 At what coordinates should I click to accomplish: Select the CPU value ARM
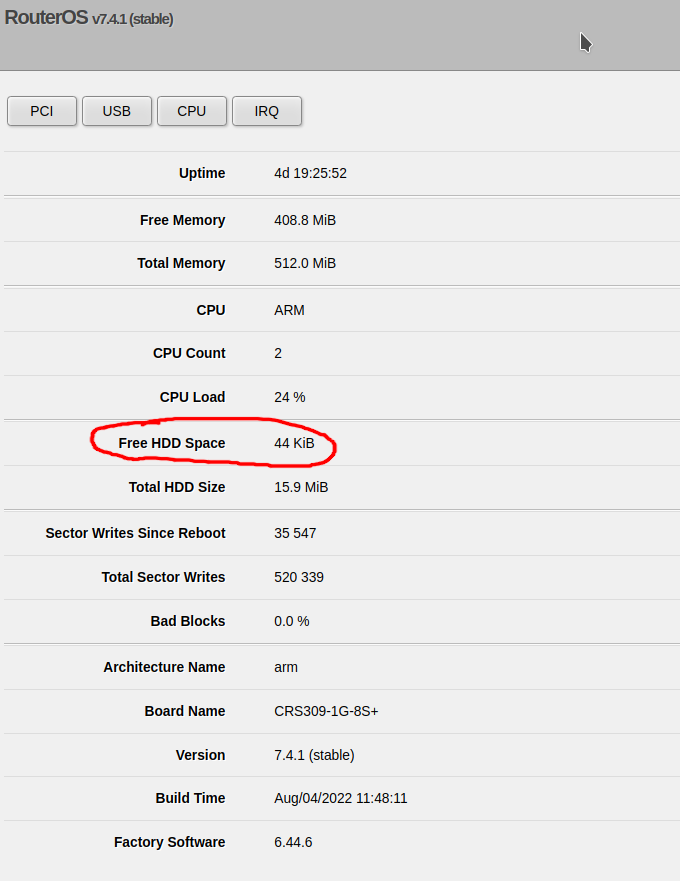(289, 310)
